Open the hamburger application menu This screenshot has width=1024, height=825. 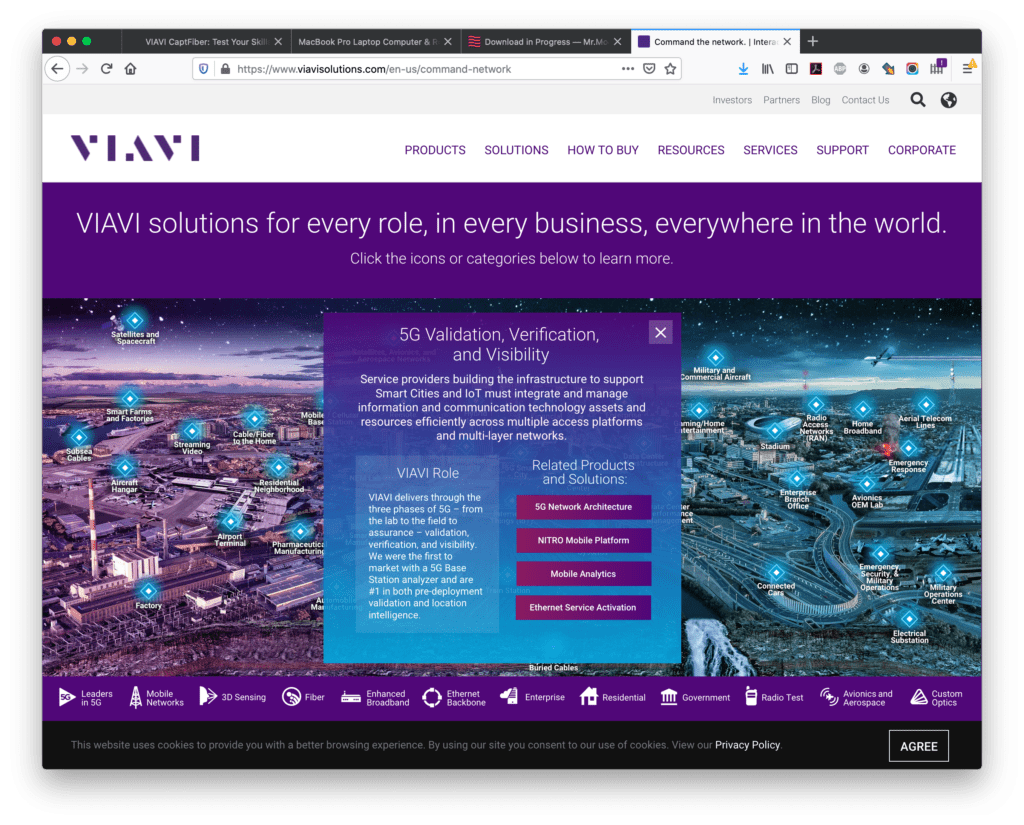967,69
